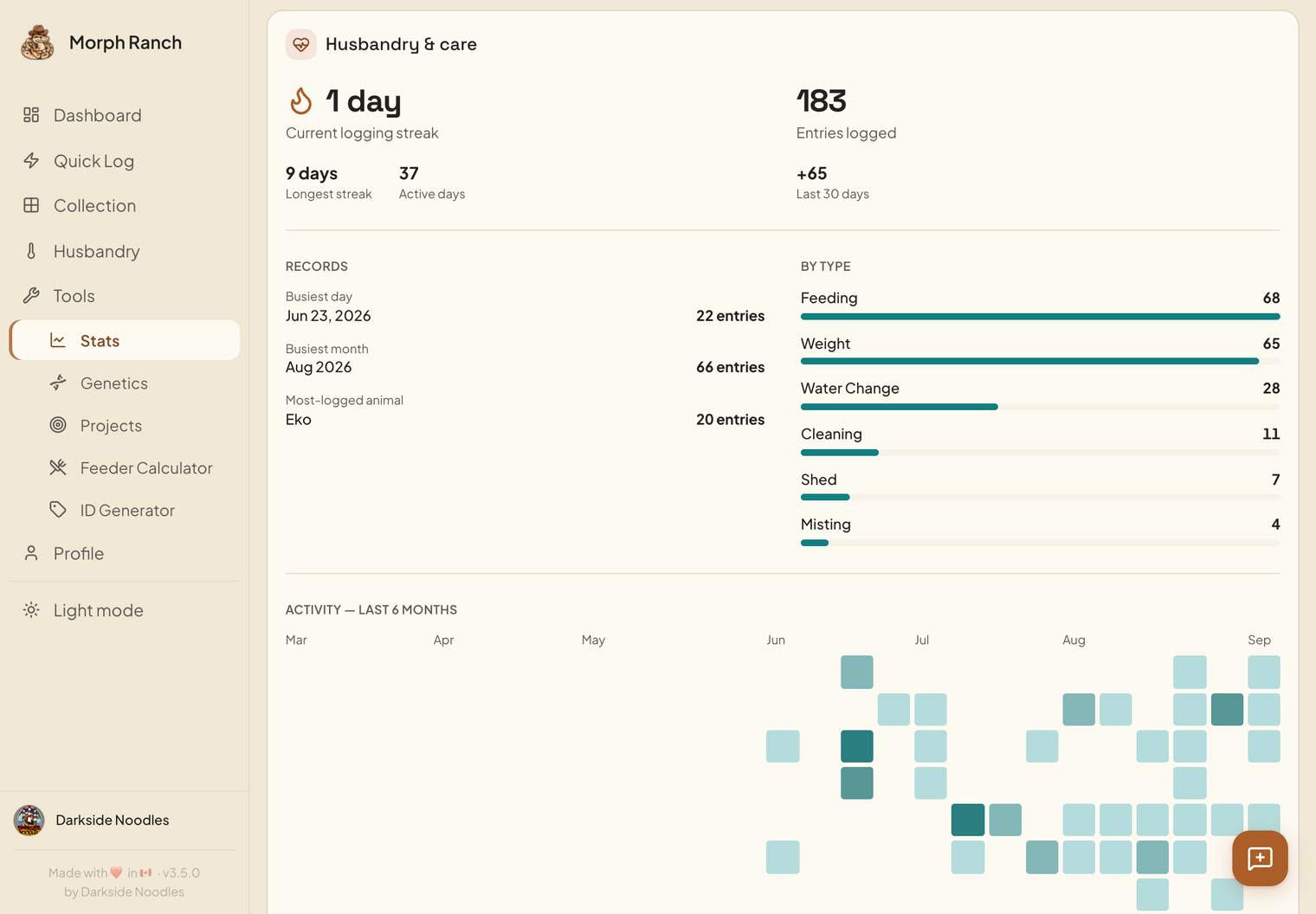Click the '+65' last 30 days value
This screenshot has height=914, width=1316.
pos(811,173)
